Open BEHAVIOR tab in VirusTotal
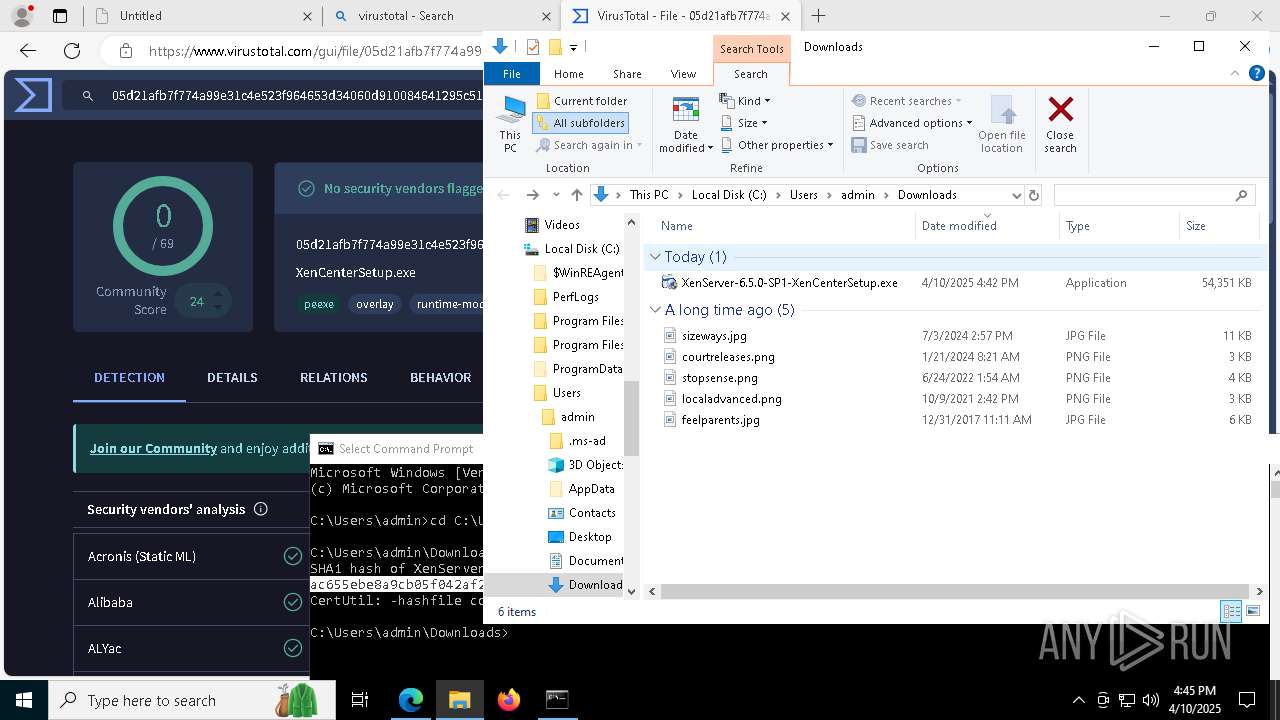Image resolution: width=1280 pixels, height=720 pixels. 440,378
